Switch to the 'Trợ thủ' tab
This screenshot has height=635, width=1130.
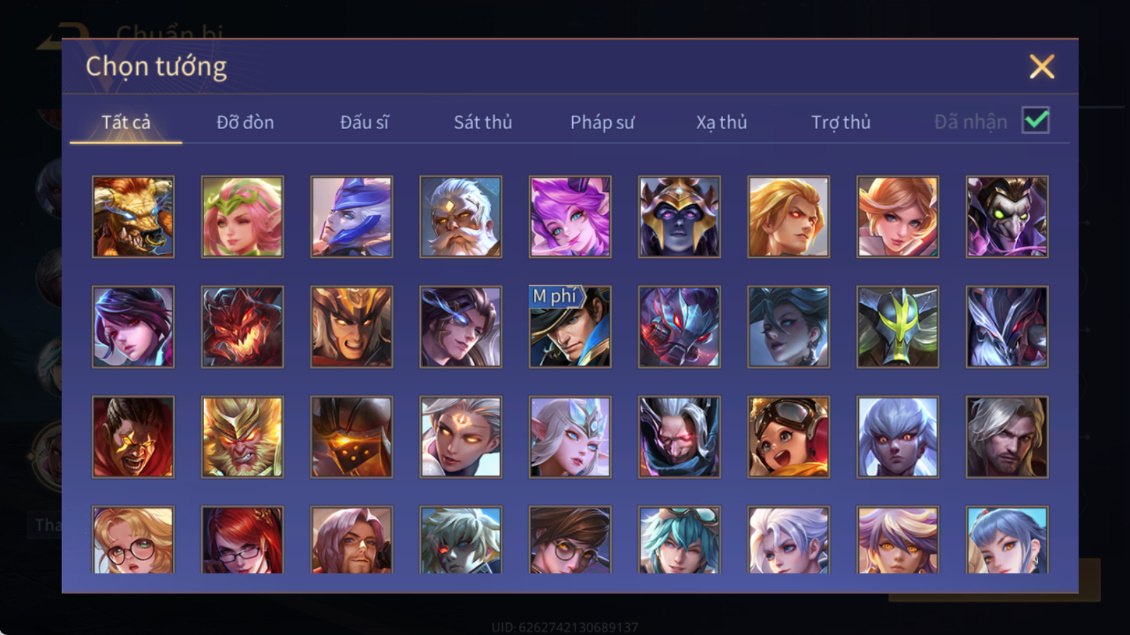tap(841, 122)
